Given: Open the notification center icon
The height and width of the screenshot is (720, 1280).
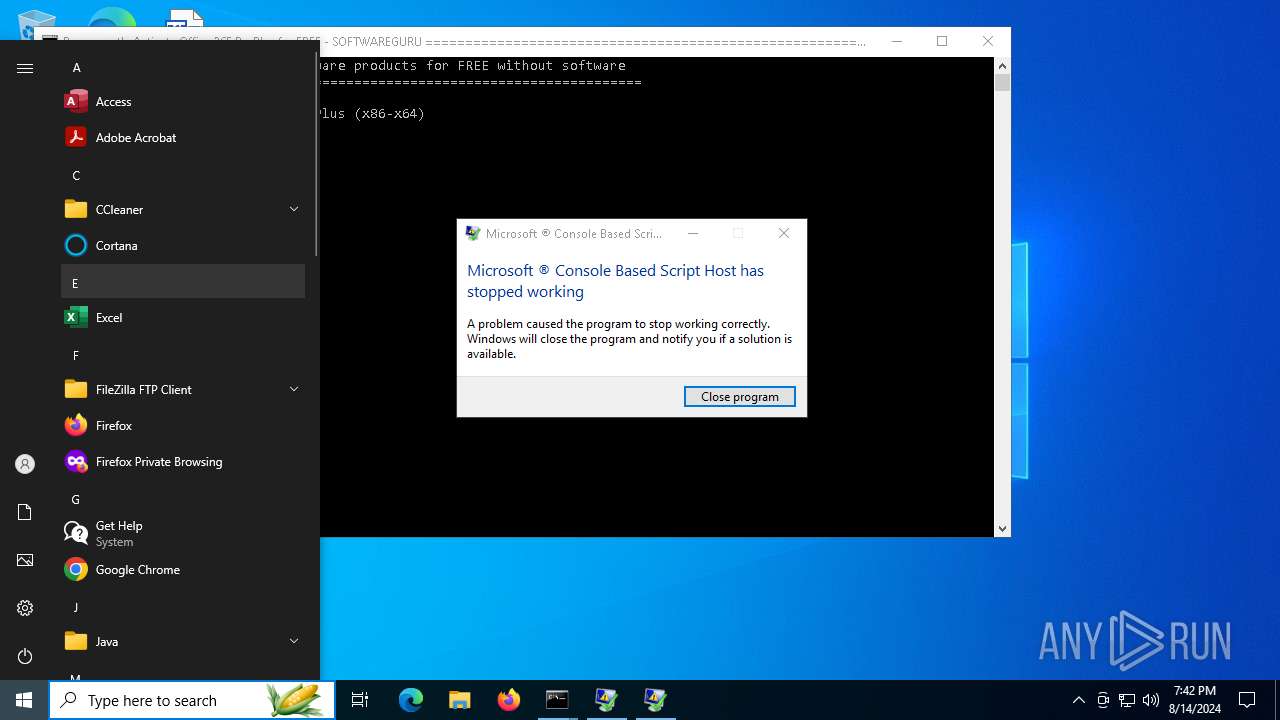Looking at the screenshot, I should tap(1247, 700).
